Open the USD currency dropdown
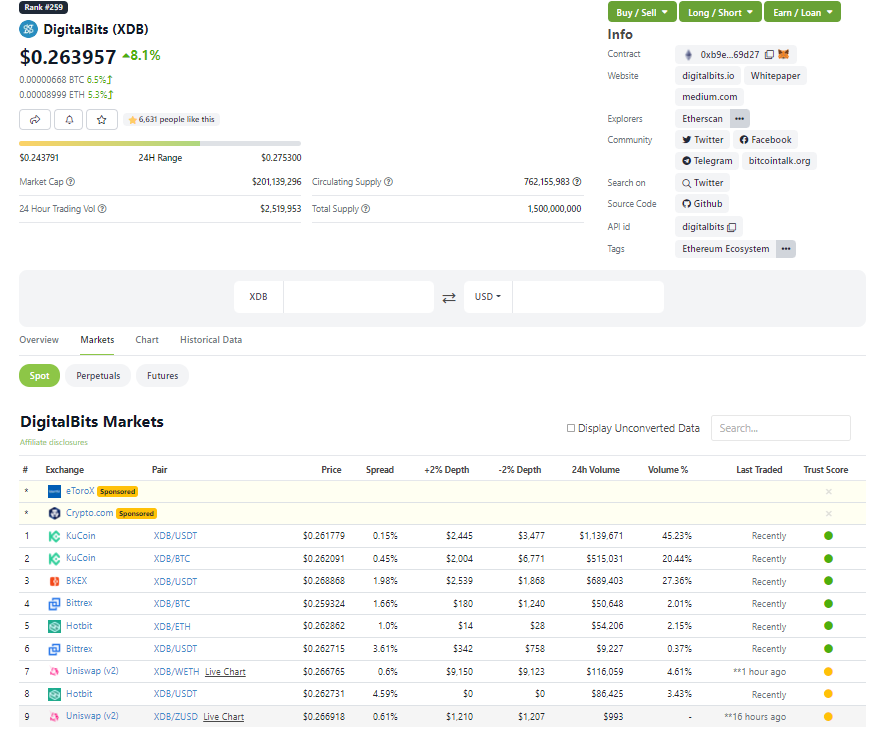 point(488,297)
